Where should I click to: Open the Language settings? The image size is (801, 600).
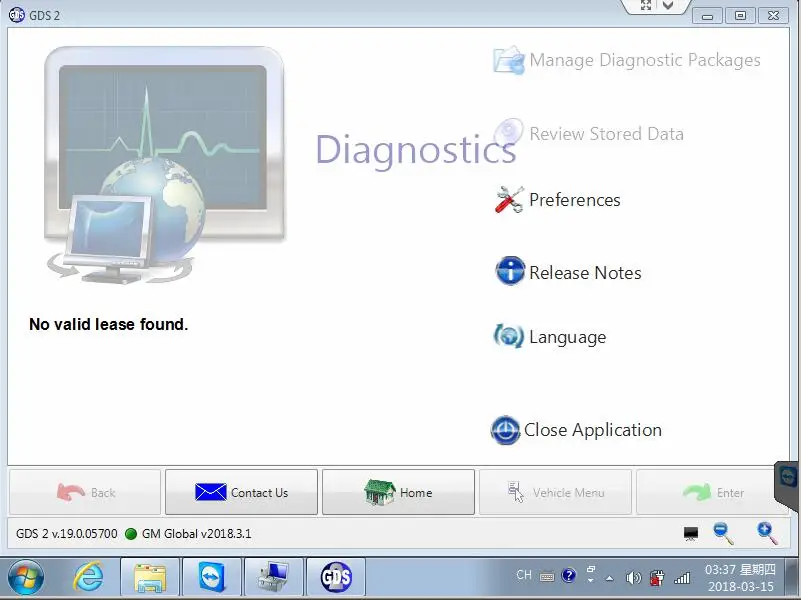(550, 337)
